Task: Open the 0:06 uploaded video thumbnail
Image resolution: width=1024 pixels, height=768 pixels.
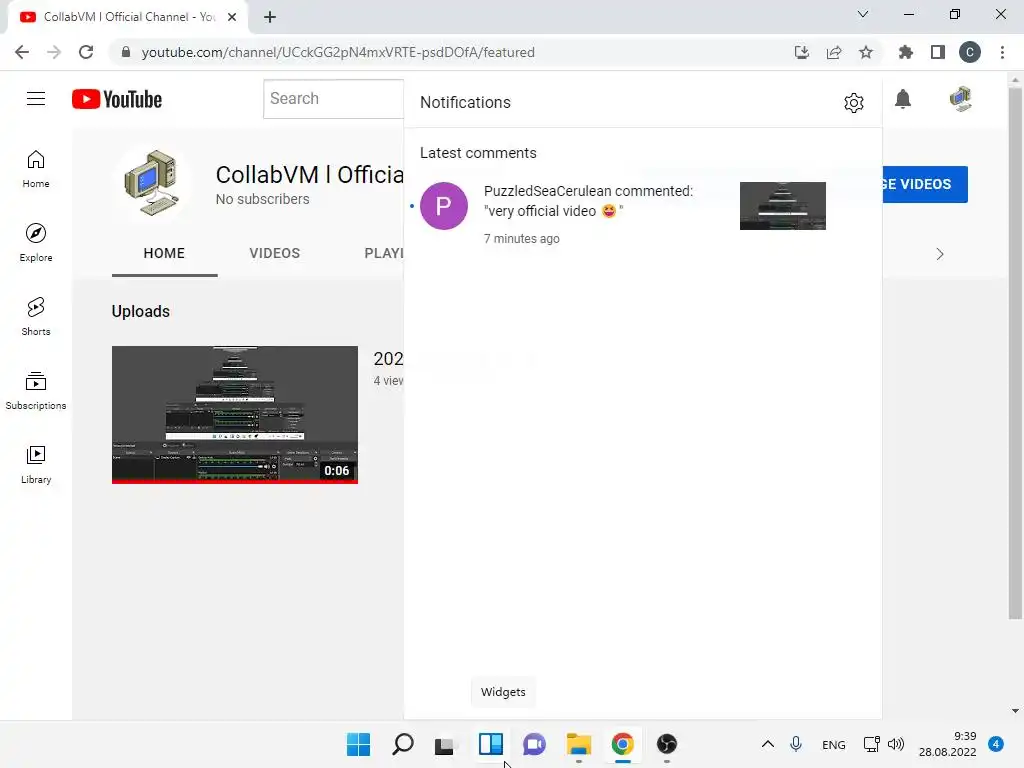Action: (x=234, y=415)
